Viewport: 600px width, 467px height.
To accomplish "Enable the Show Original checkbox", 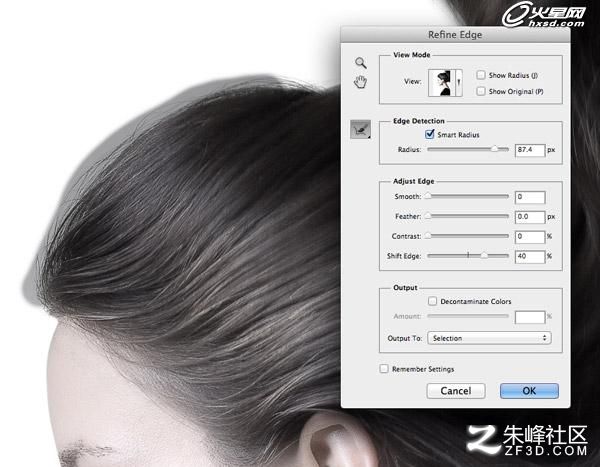I will coord(481,91).
